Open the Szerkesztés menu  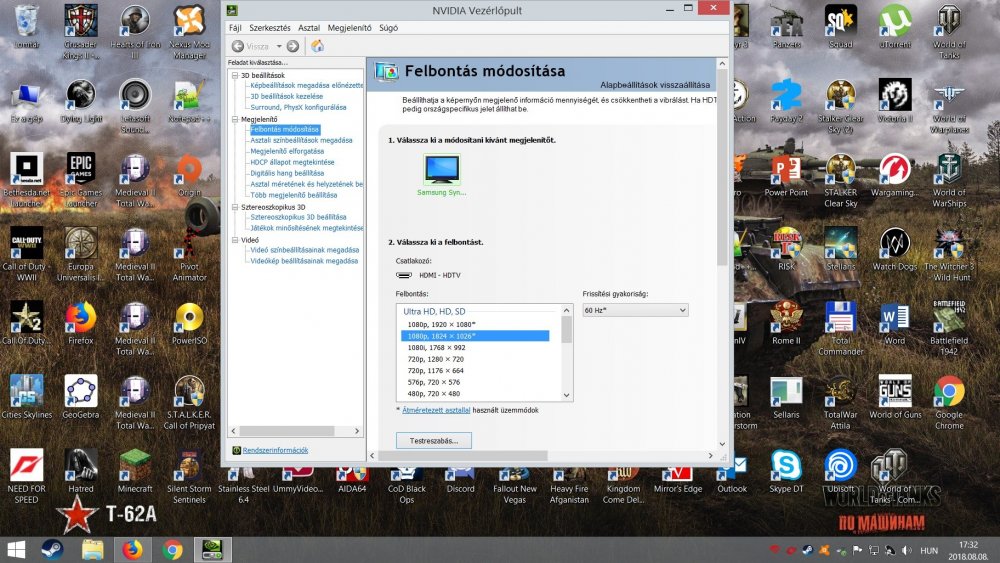(270, 28)
